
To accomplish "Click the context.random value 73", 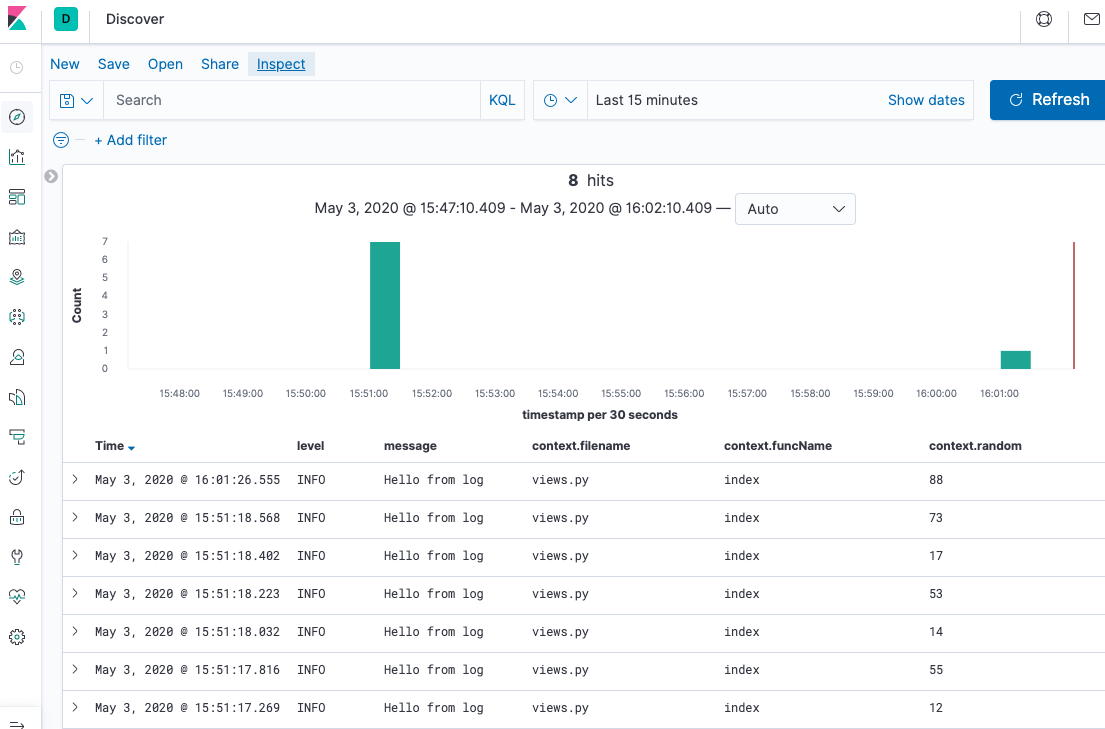I will point(936,517).
